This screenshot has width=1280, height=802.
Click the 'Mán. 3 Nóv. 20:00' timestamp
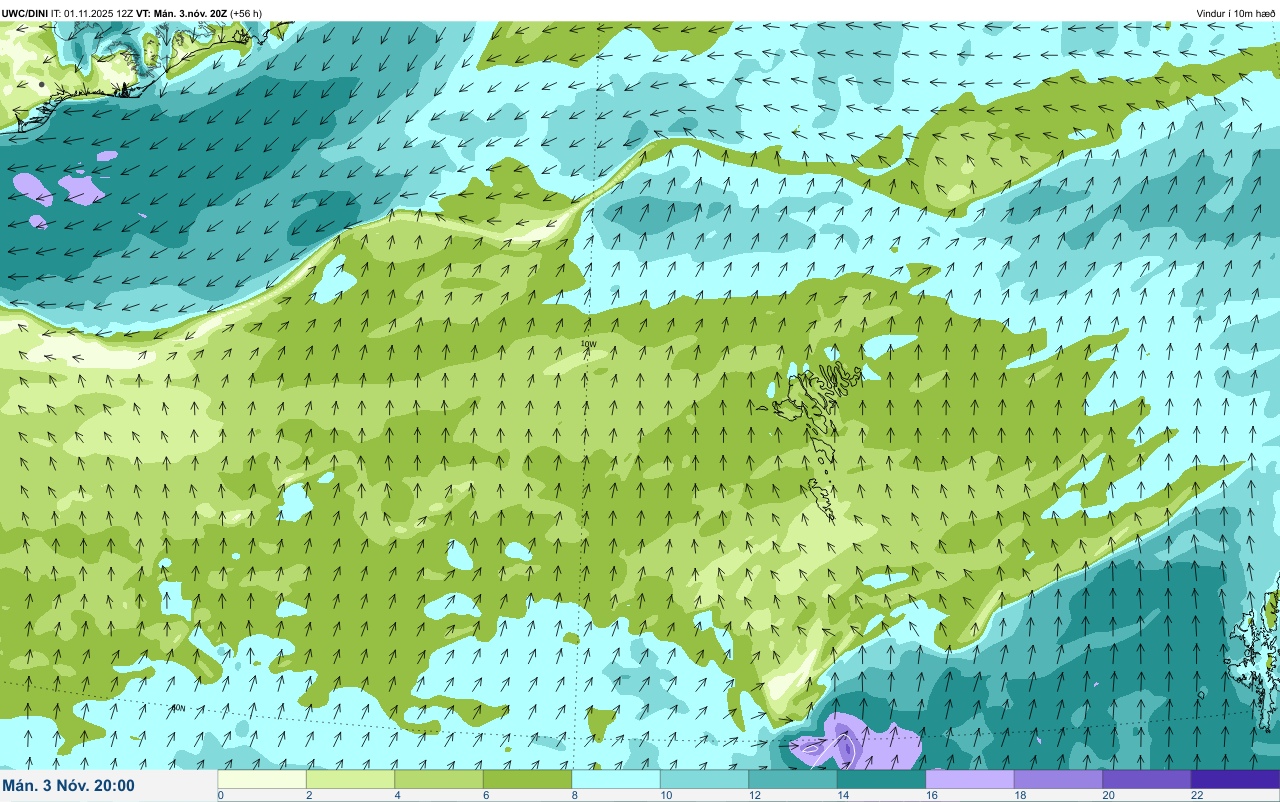point(69,786)
